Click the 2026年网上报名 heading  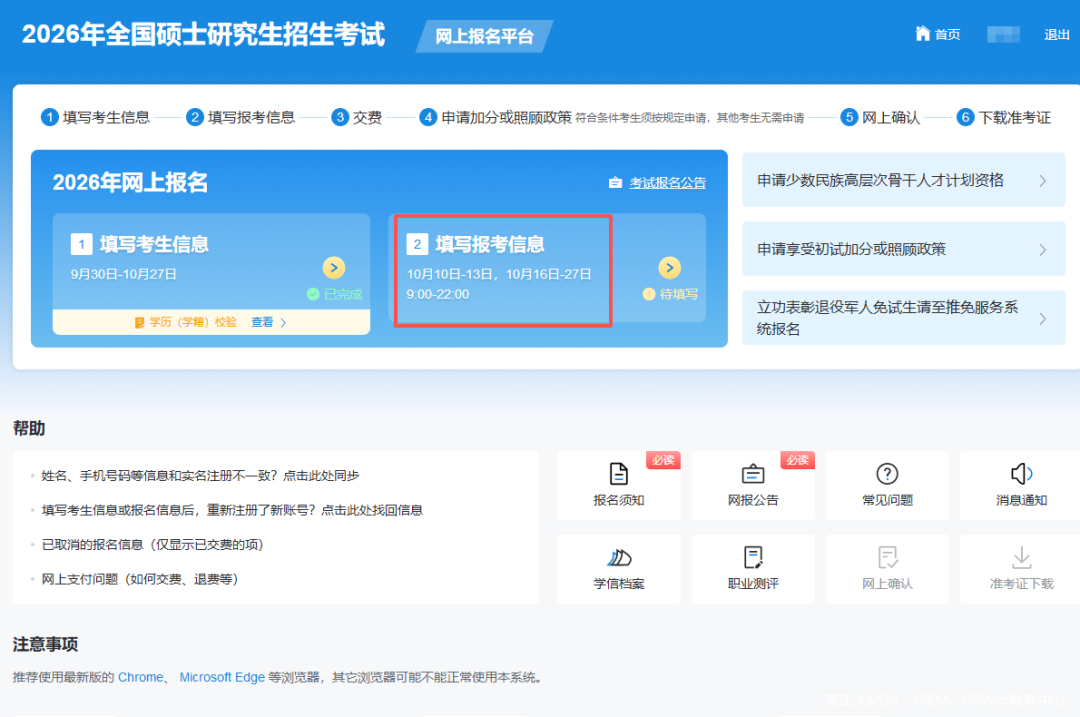130,183
